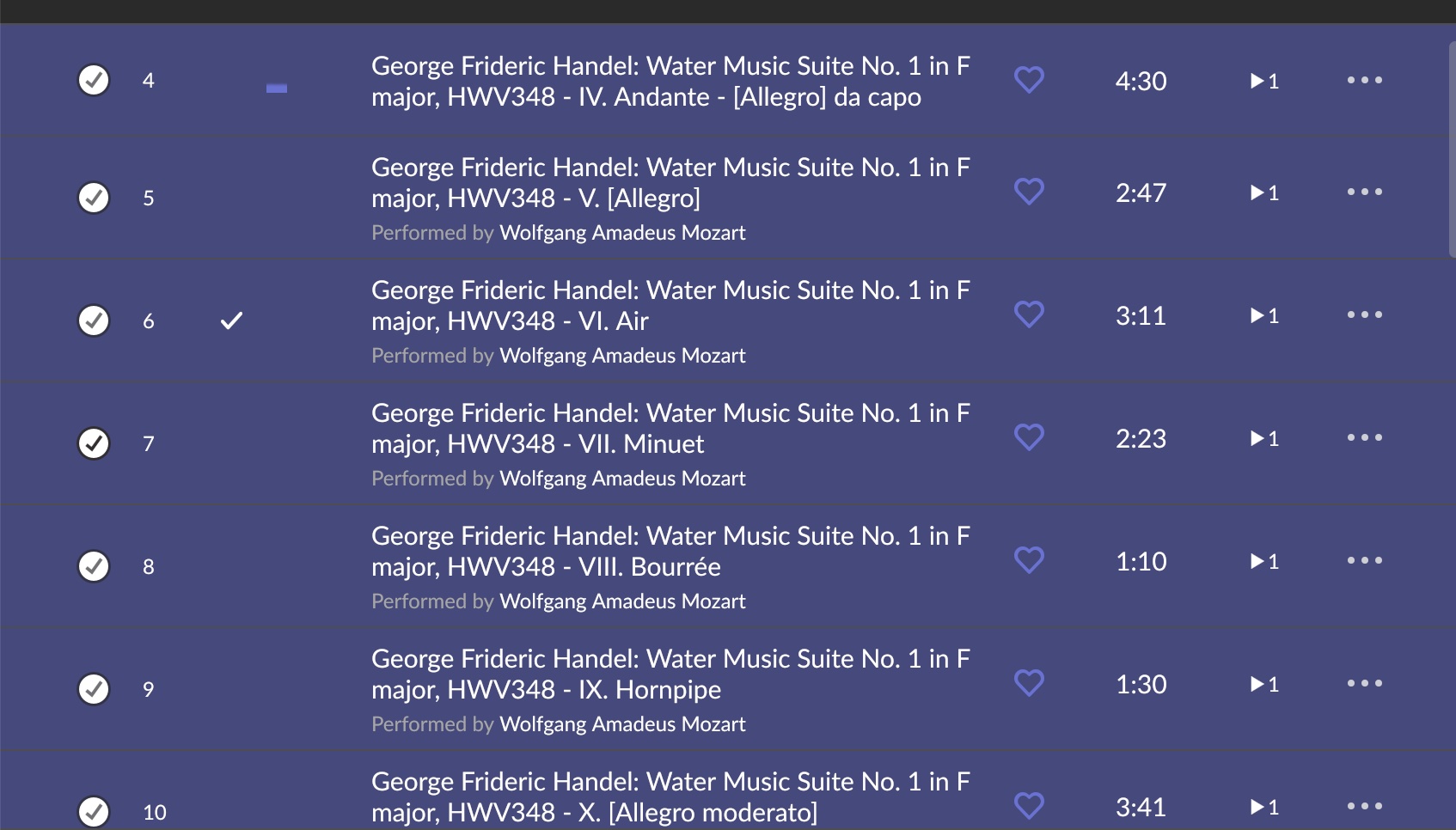This screenshot has height=830, width=1456.
Task: Uncheck the track 6 selection circle
Action: click(94, 320)
